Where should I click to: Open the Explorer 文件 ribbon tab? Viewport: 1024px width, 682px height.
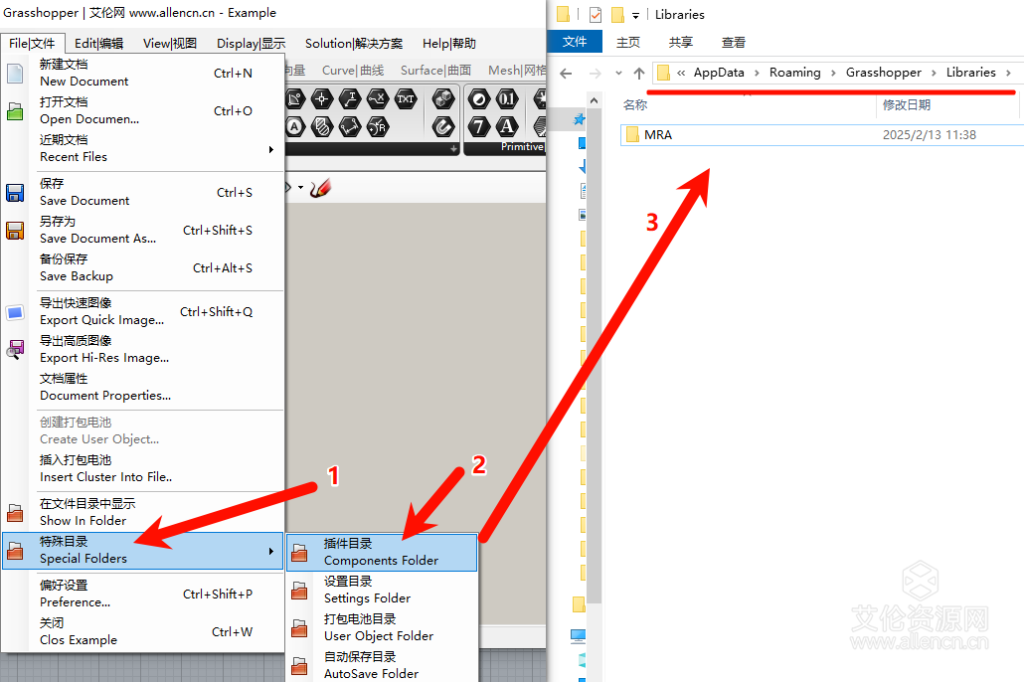click(575, 42)
